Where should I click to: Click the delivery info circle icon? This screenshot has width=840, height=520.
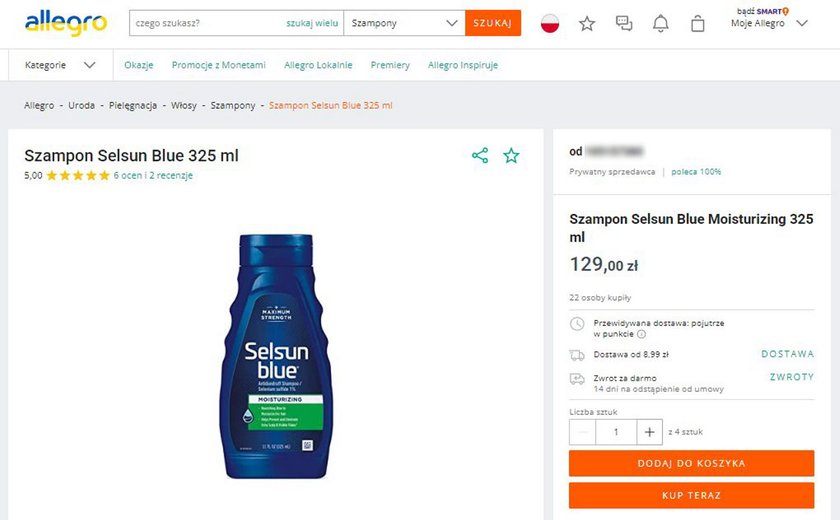[641, 334]
